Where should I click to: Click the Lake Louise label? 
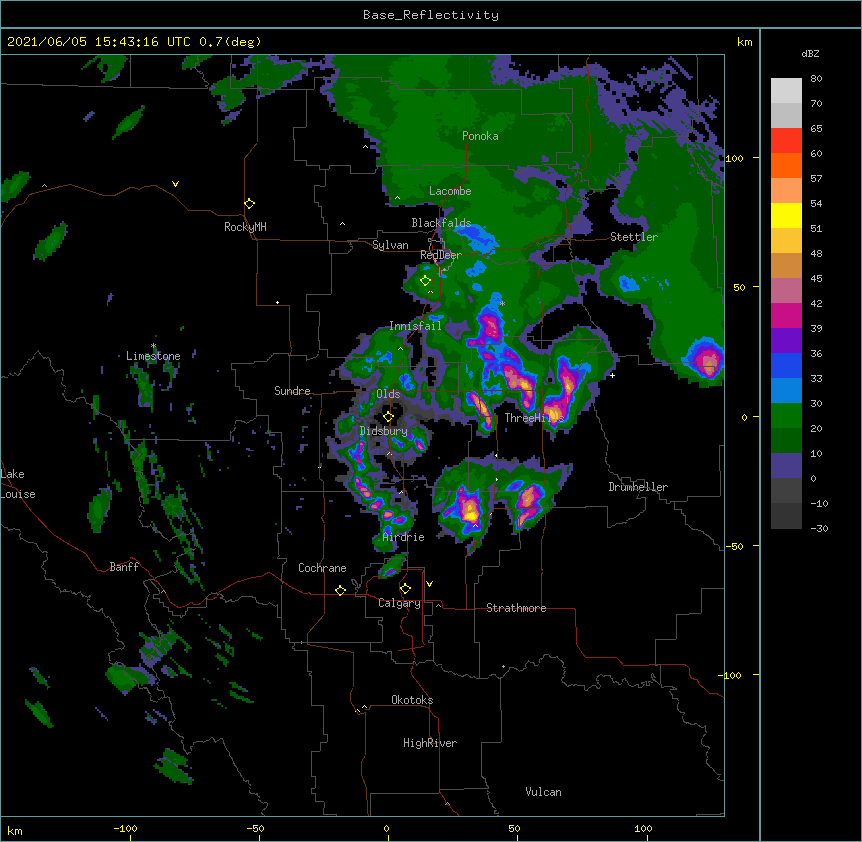(x=18, y=484)
